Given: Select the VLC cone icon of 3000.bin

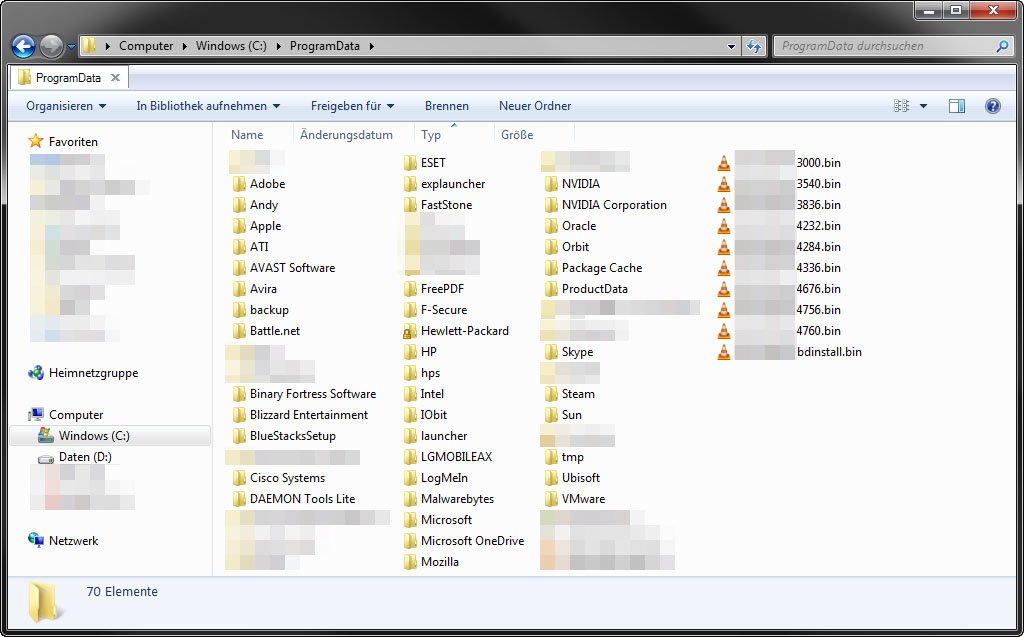Looking at the screenshot, I should pyautogui.click(x=724, y=163).
